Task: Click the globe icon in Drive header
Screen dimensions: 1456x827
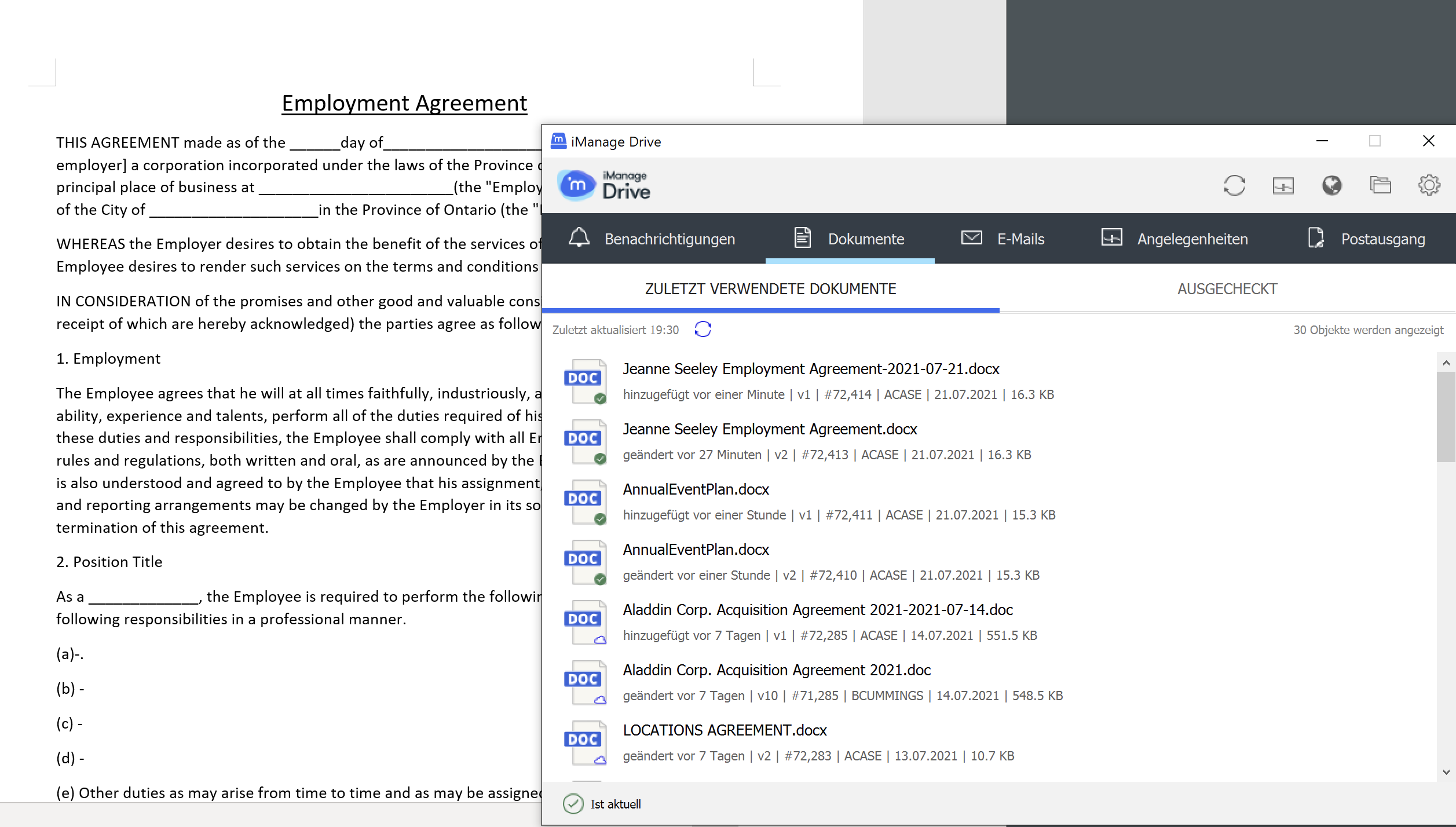Action: pos(1331,185)
